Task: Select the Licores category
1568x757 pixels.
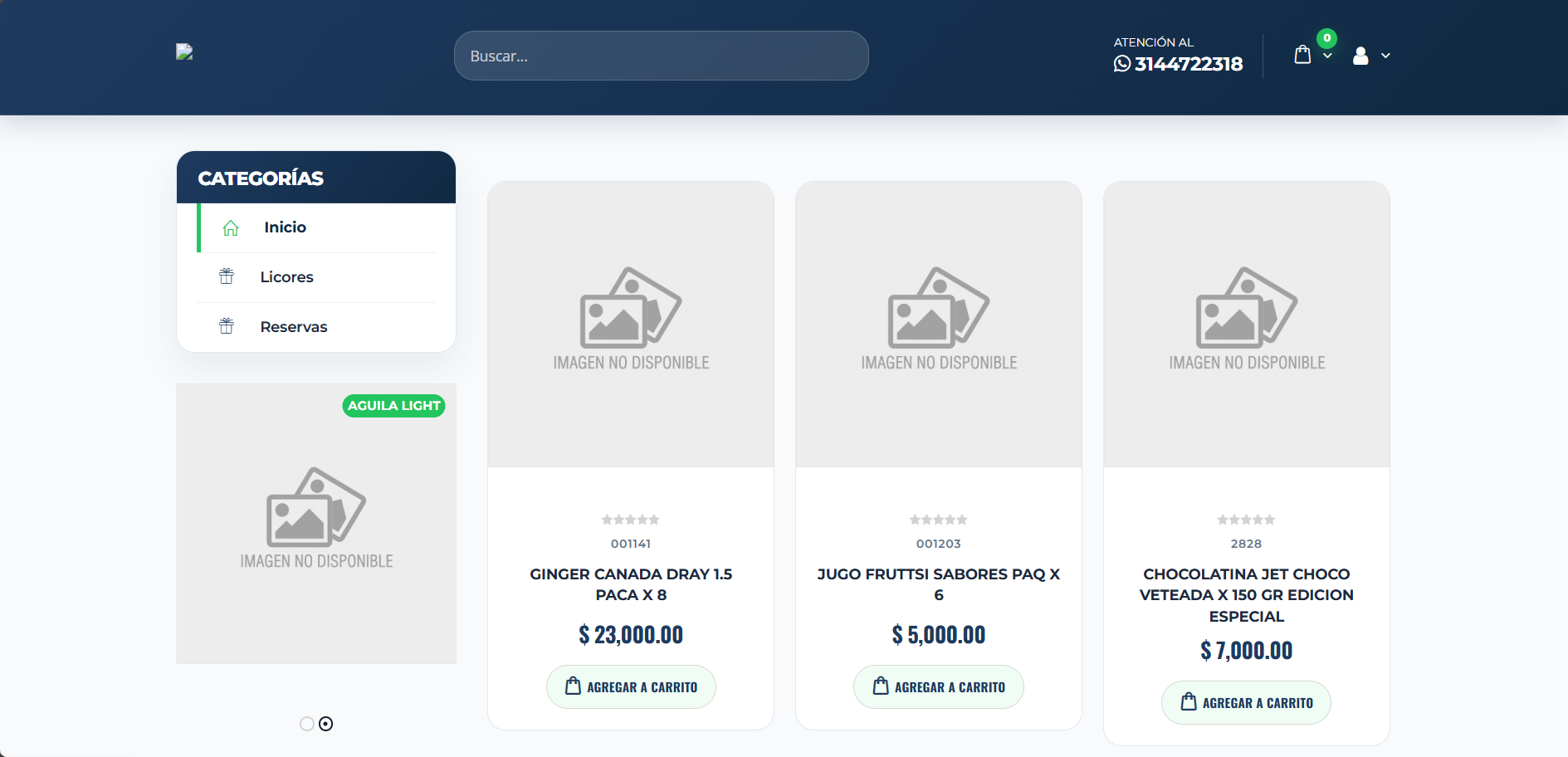Action: pos(286,276)
